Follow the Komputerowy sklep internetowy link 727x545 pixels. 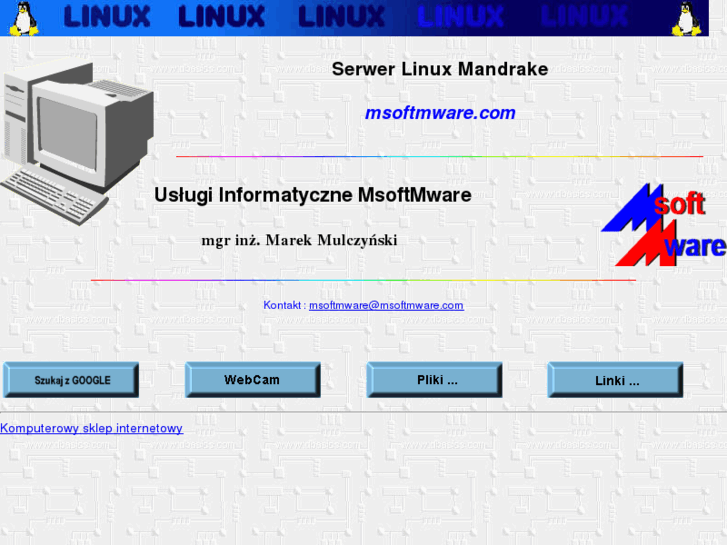pos(91,428)
